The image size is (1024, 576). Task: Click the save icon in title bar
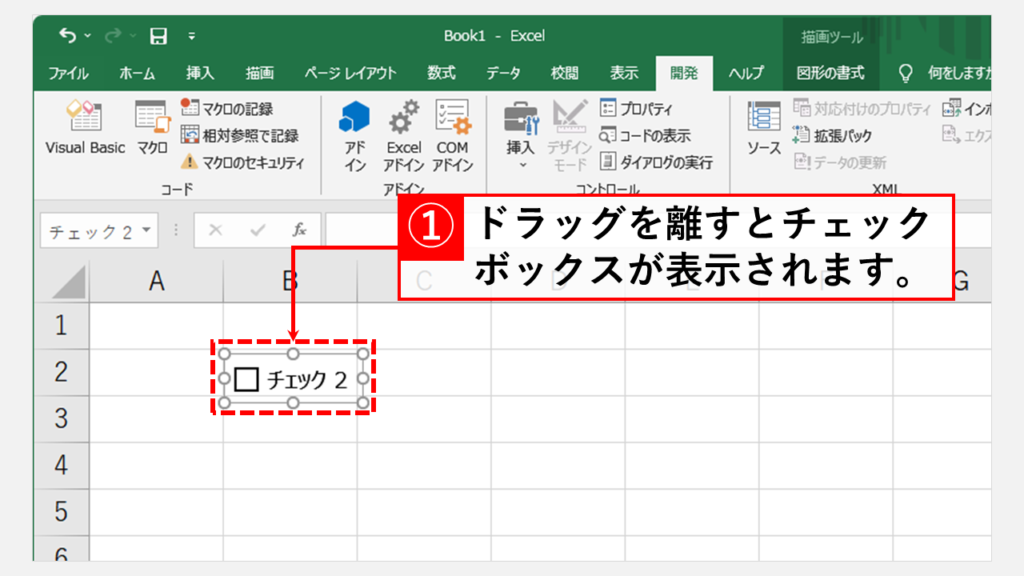click(158, 36)
